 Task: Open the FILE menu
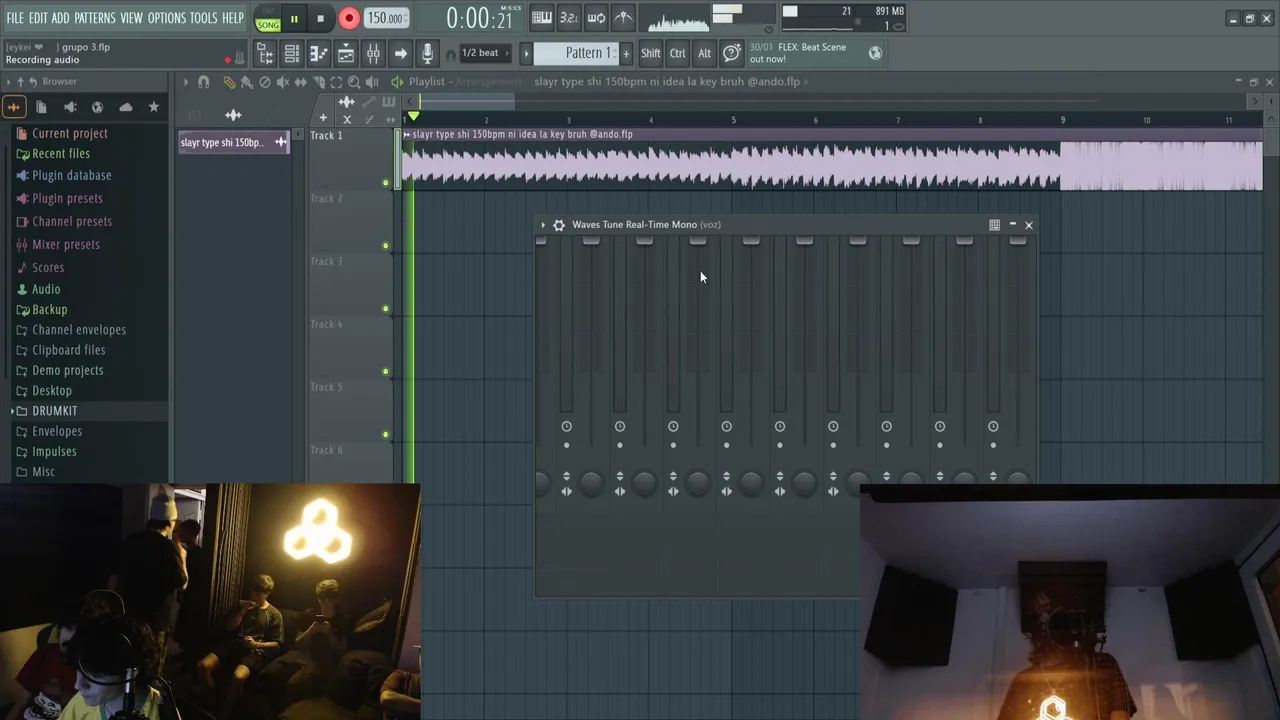pyautogui.click(x=15, y=18)
